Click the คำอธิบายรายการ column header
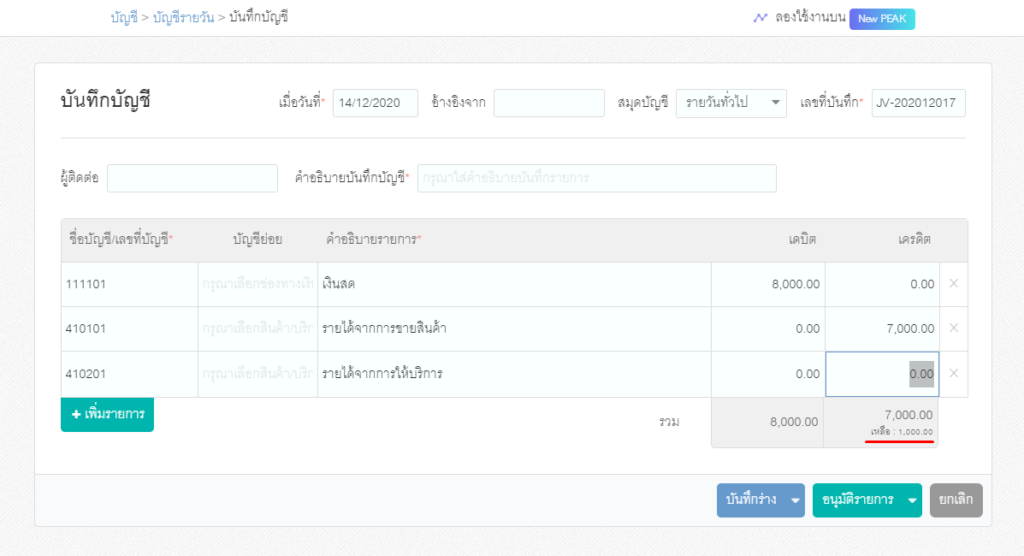Image resolution: width=1024 pixels, height=556 pixels. (373, 239)
